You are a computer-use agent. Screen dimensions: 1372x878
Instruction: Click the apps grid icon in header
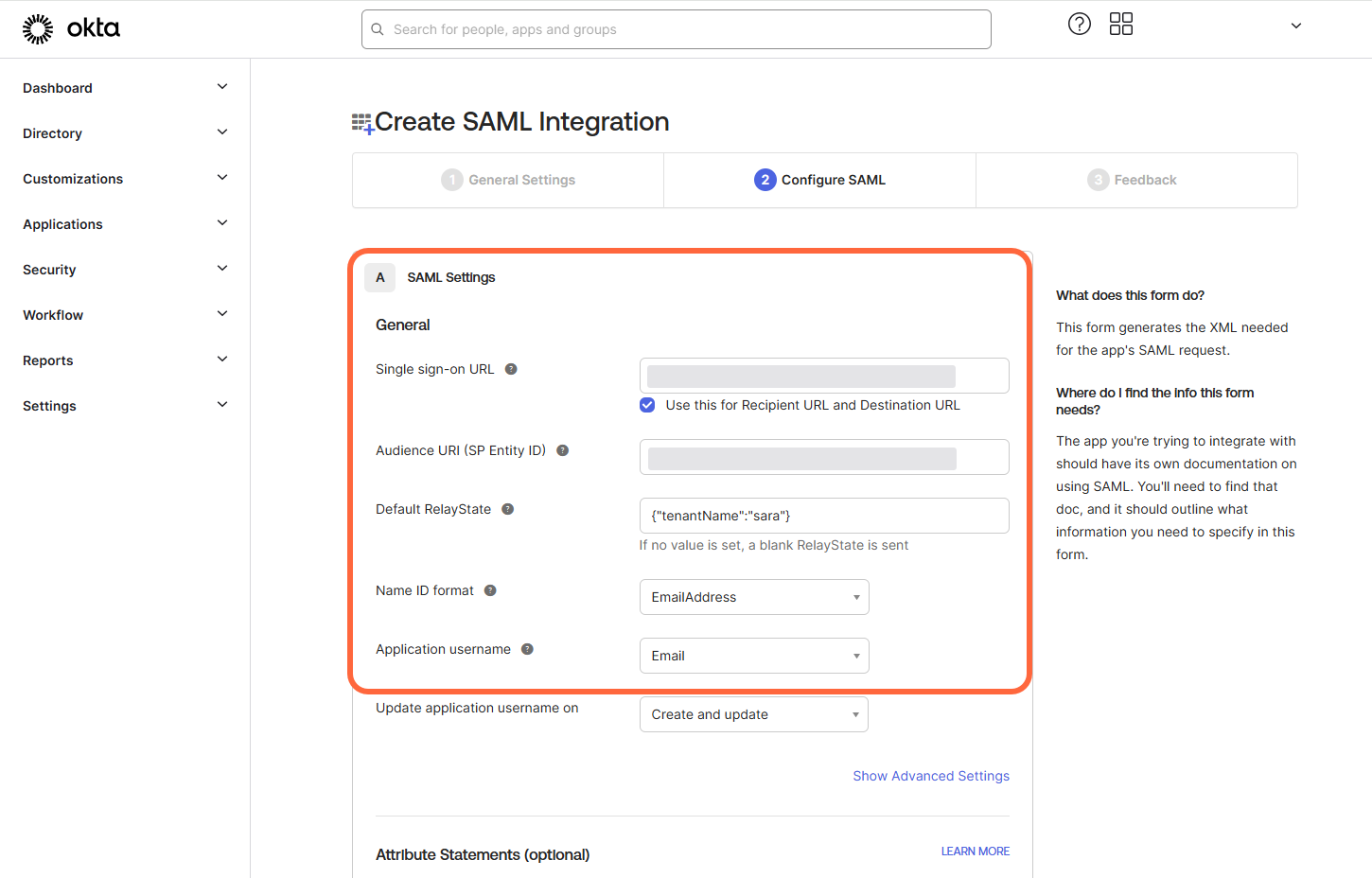point(1120,24)
